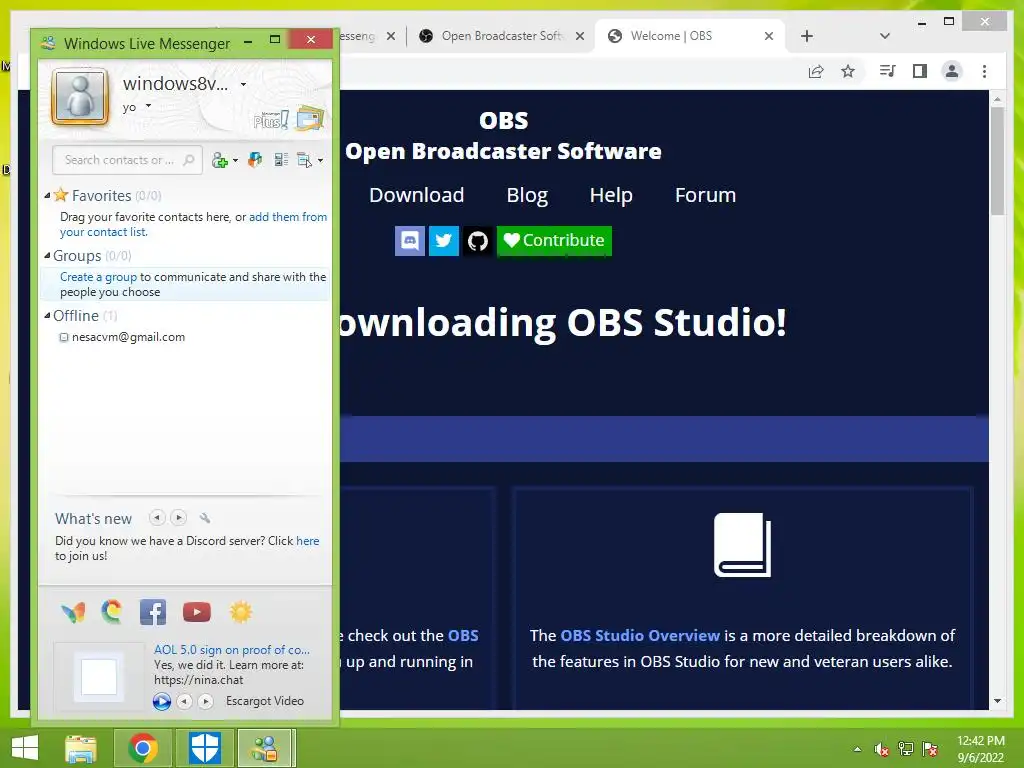
Task: Open the Add contact dropdown arrow
Action: pyautogui.click(x=235, y=161)
